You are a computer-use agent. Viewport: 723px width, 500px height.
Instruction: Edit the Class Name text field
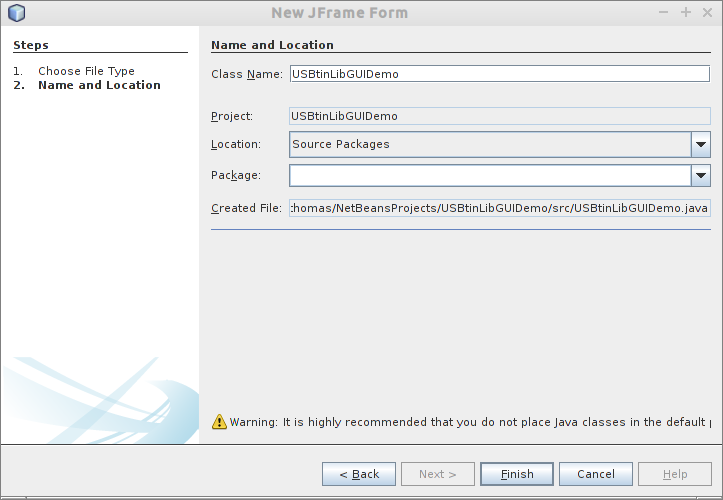[x=500, y=74]
